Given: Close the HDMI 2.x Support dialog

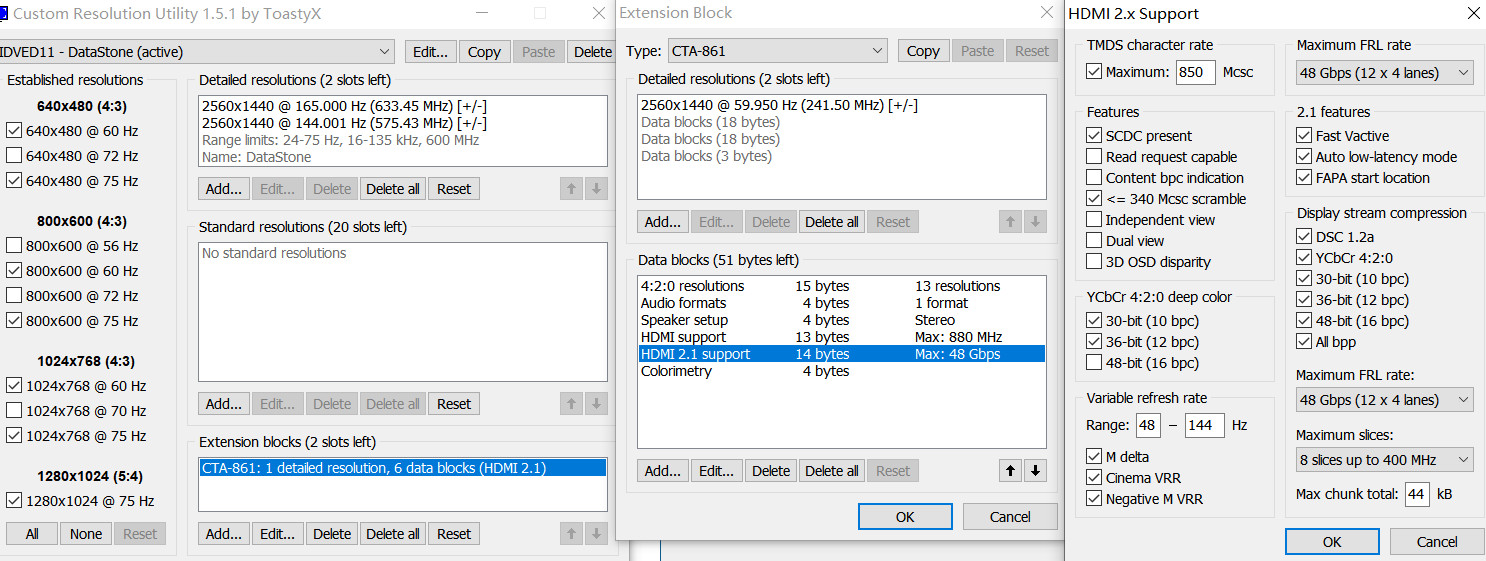Looking at the screenshot, I should pyautogui.click(x=1474, y=14).
